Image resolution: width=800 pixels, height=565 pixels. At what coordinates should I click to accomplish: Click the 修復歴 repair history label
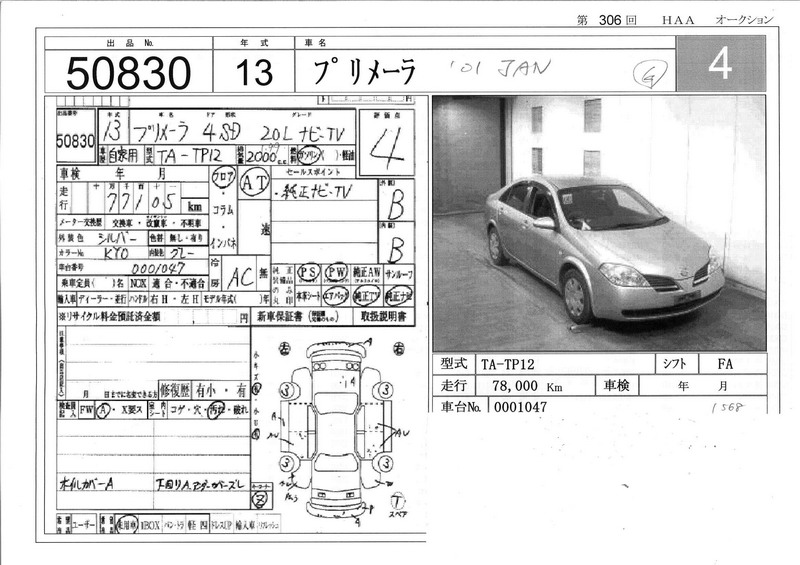click(174, 391)
